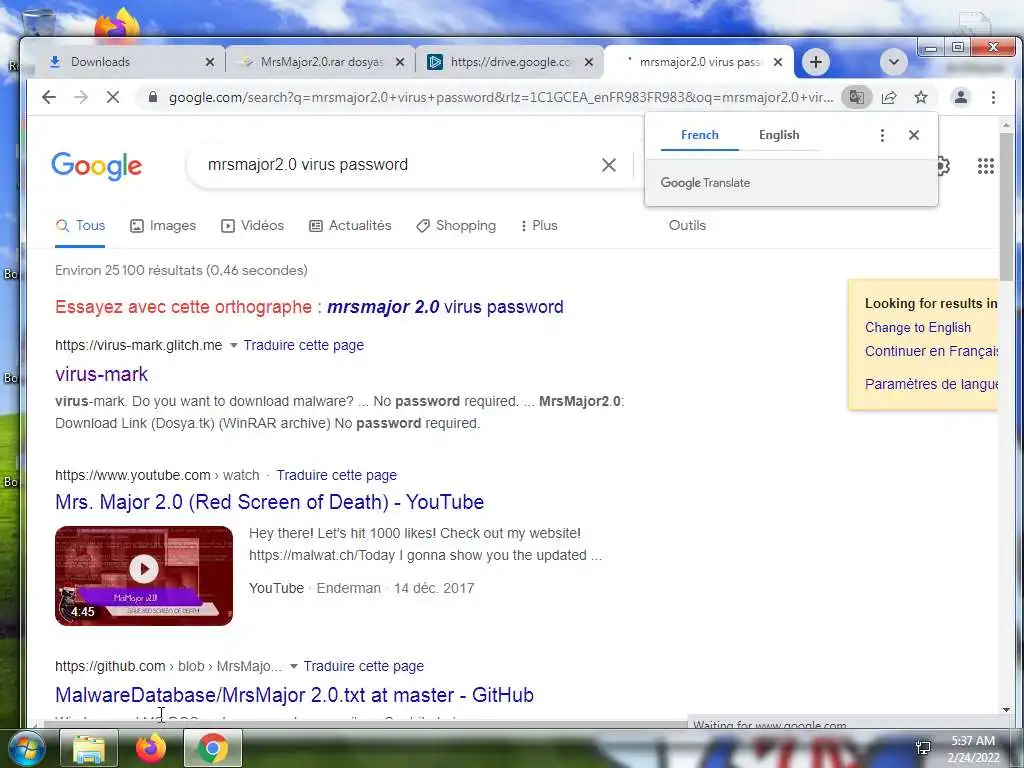The width and height of the screenshot is (1024, 768).
Task: Expand the Plus menu
Action: coord(539,225)
